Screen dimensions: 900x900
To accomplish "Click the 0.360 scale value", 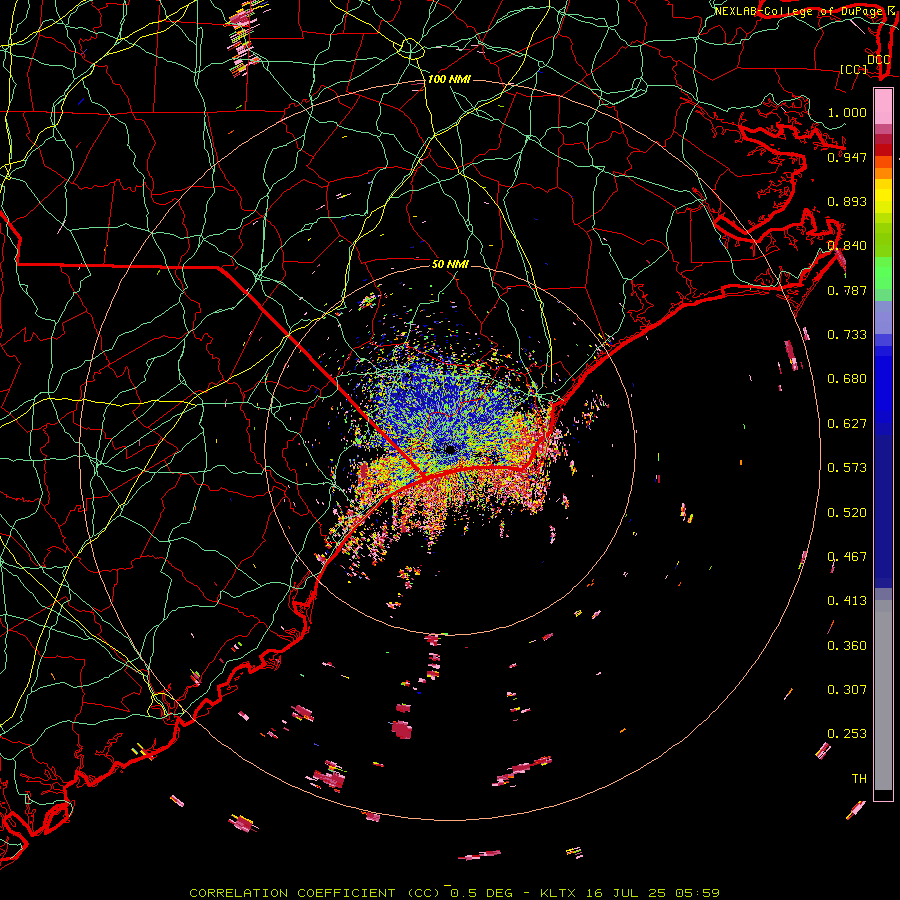I will pos(847,646).
